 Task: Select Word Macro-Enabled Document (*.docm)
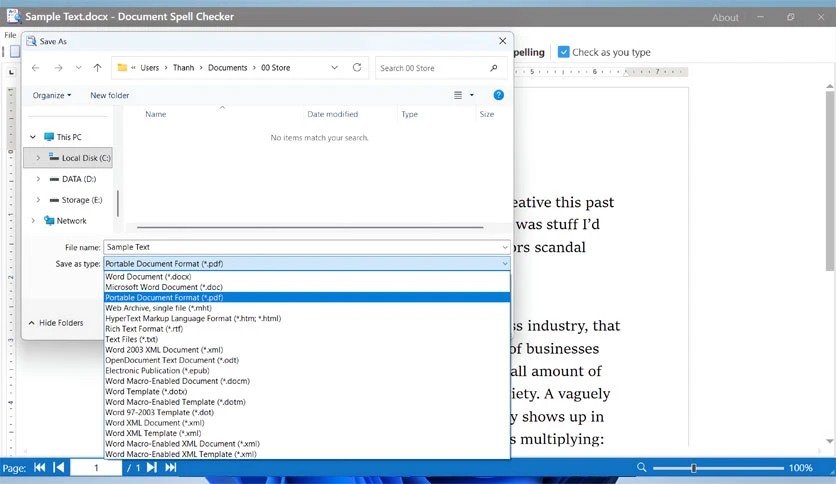point(307,381)
